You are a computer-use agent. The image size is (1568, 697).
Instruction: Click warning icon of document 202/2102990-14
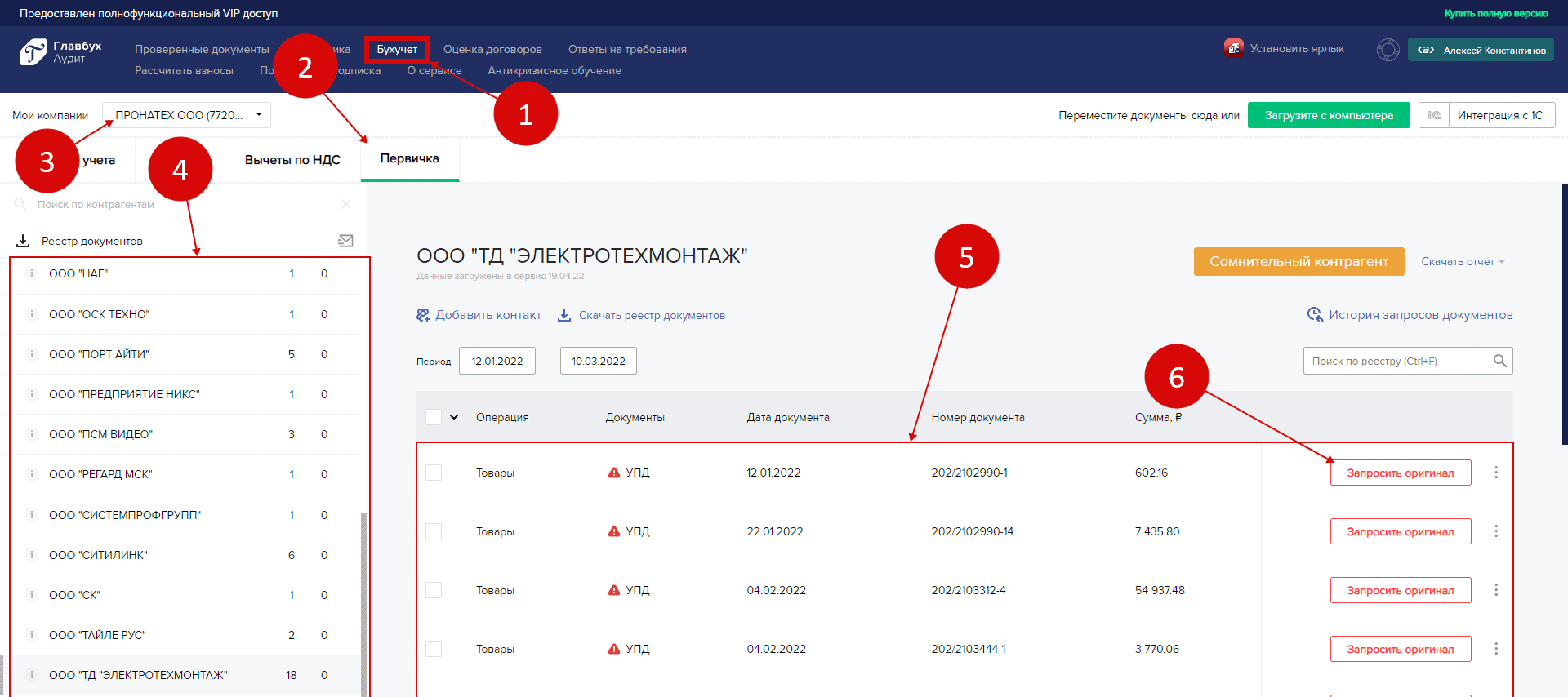pos(614,531)
